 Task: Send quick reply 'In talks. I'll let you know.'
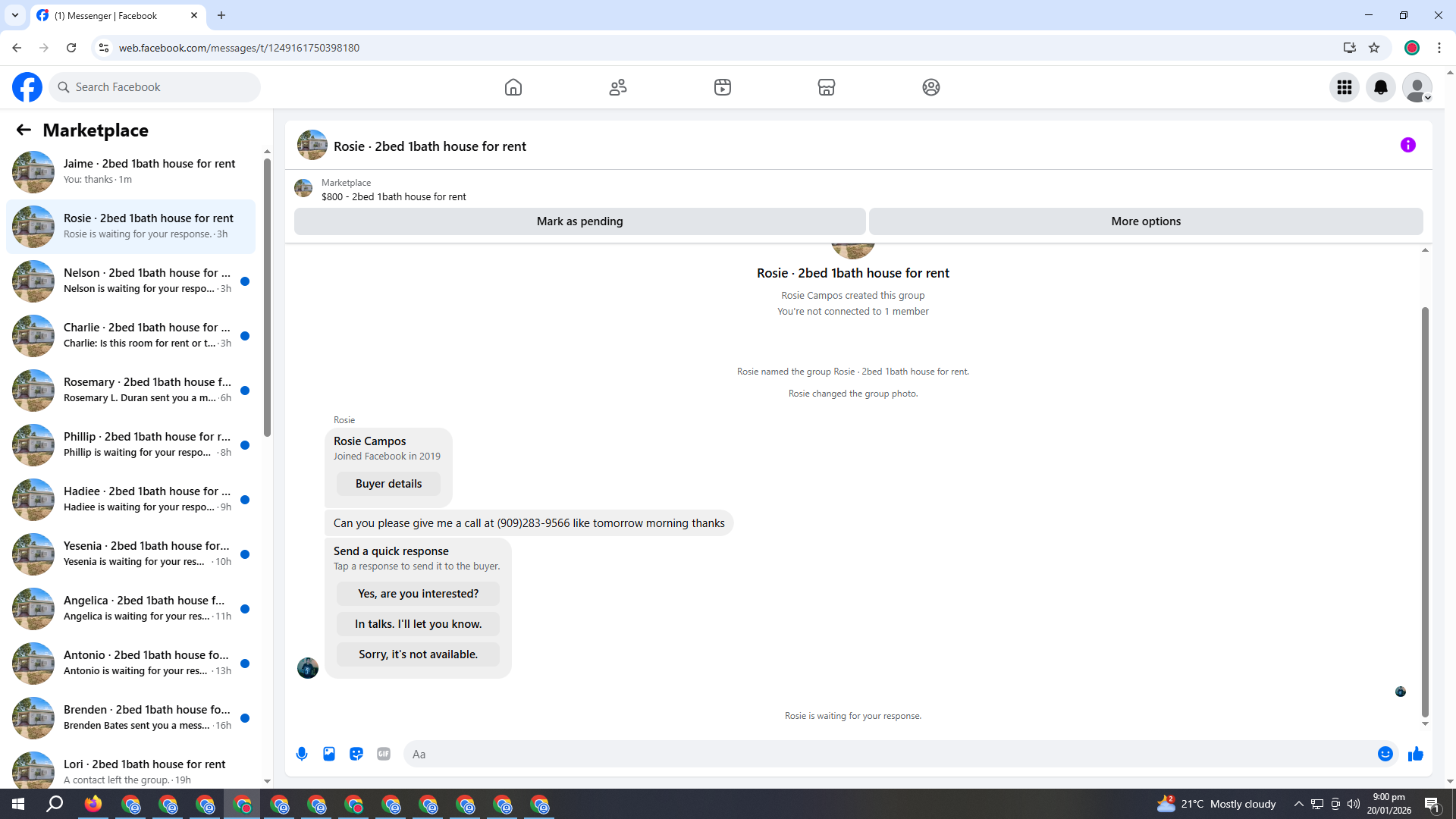pyautogui.click(x=418, y=624)
